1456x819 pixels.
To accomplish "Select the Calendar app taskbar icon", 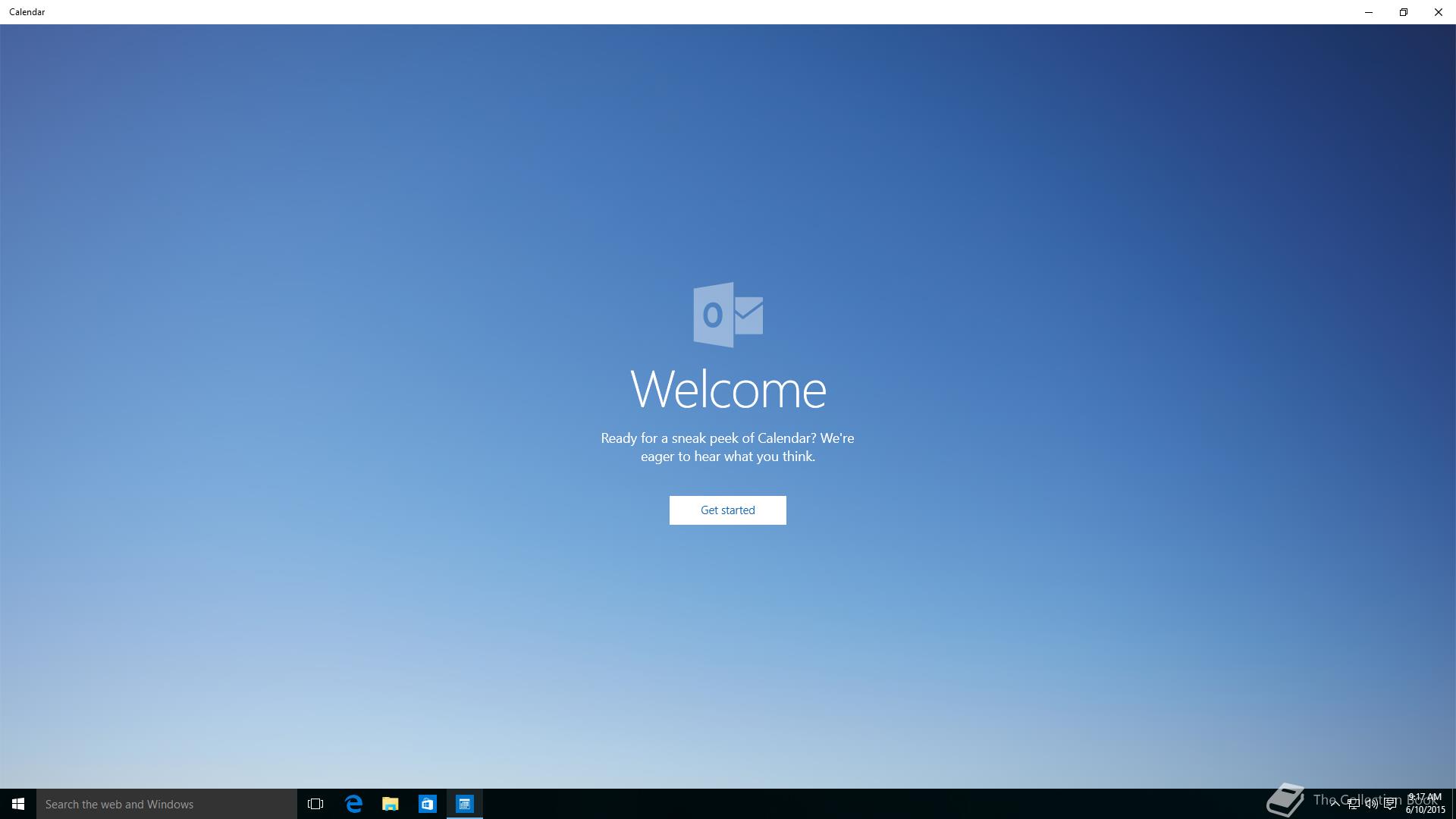I will coord(465,804).
